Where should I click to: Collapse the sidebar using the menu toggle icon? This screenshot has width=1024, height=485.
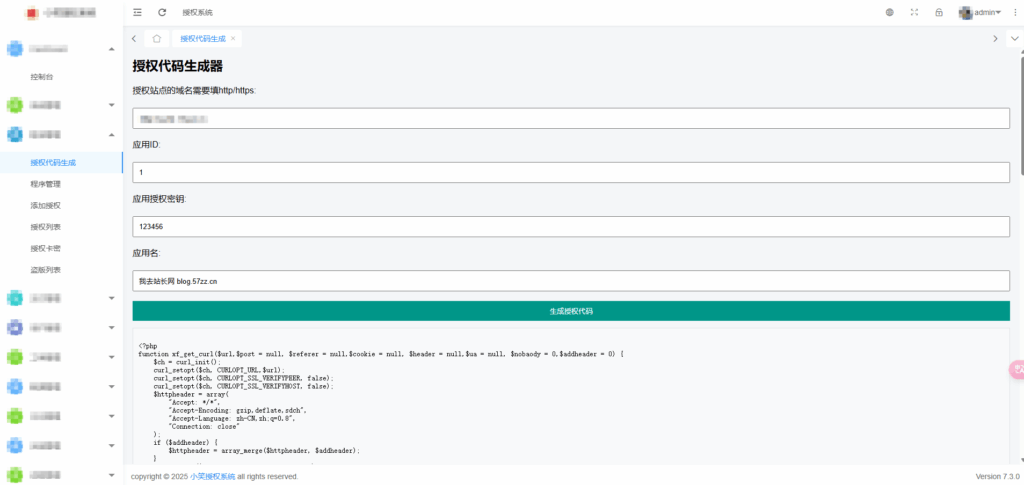pyautogui.click(x=138, y=13)
